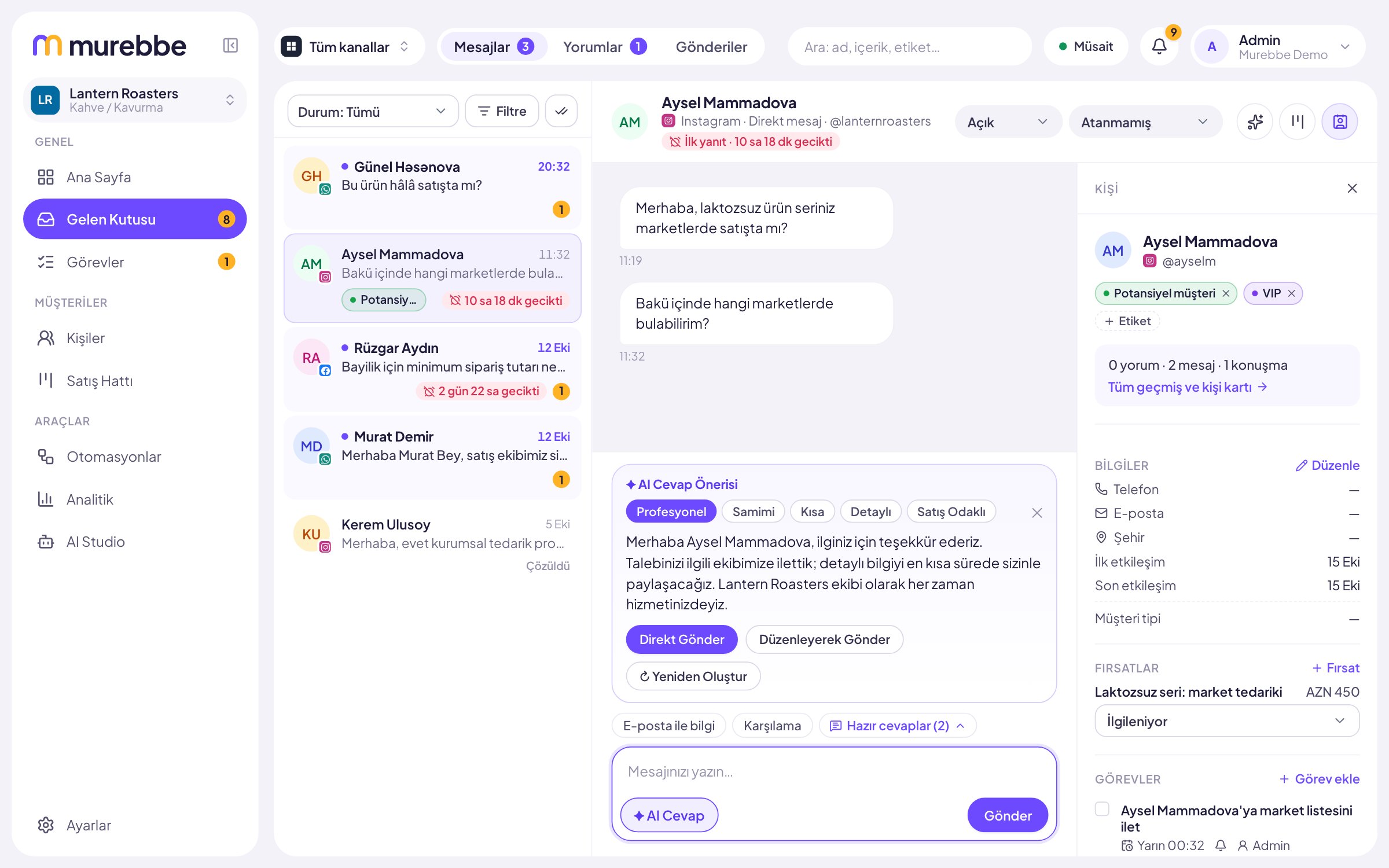Screen dimensions: 1389x868
Task: Select the Samimi tone chip
Action: coord(753,512)
